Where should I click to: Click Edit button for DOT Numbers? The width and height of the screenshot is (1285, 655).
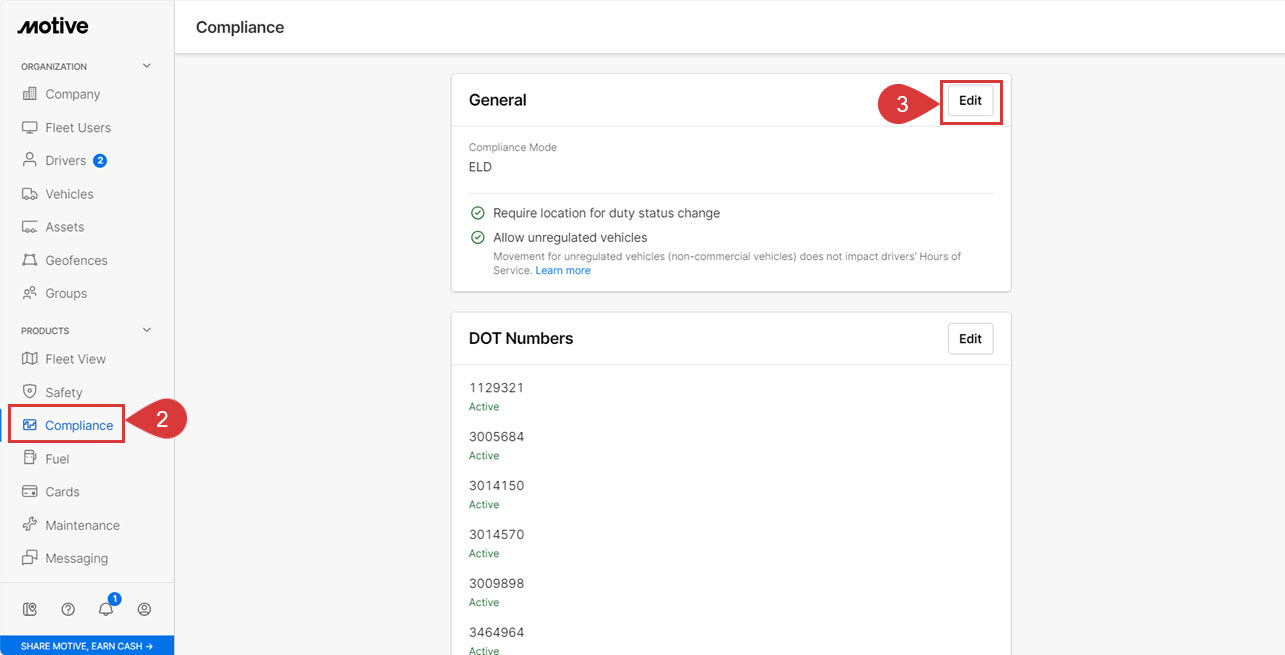[970, 339]
